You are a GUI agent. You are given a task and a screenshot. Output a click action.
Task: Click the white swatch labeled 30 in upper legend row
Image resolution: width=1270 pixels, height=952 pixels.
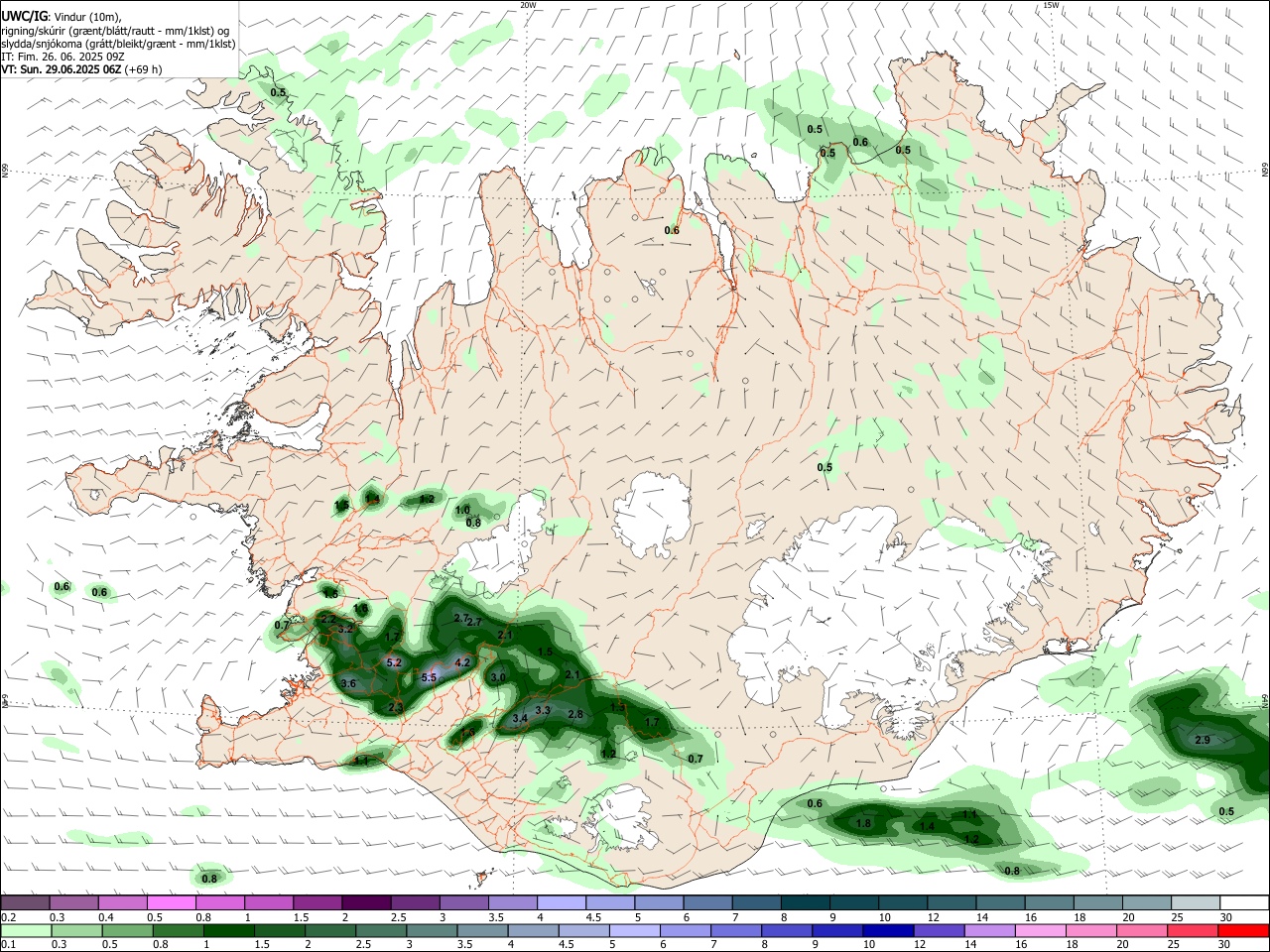[x=1243, y=902]
